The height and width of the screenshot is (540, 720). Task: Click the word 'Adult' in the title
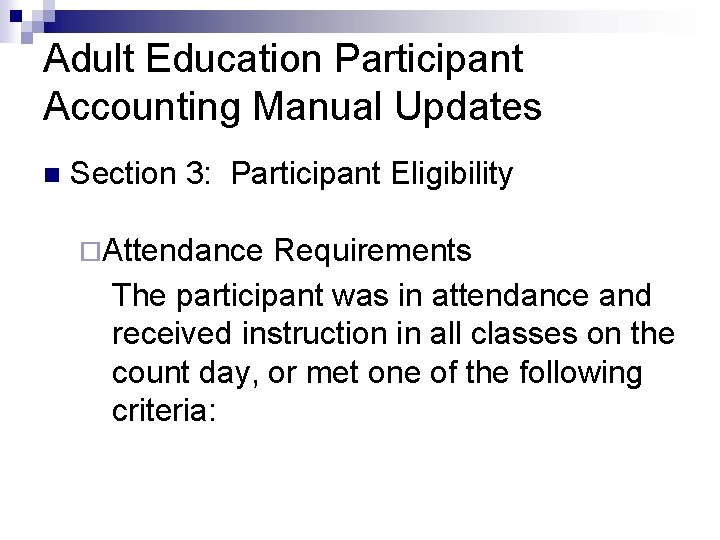(89, 58)
